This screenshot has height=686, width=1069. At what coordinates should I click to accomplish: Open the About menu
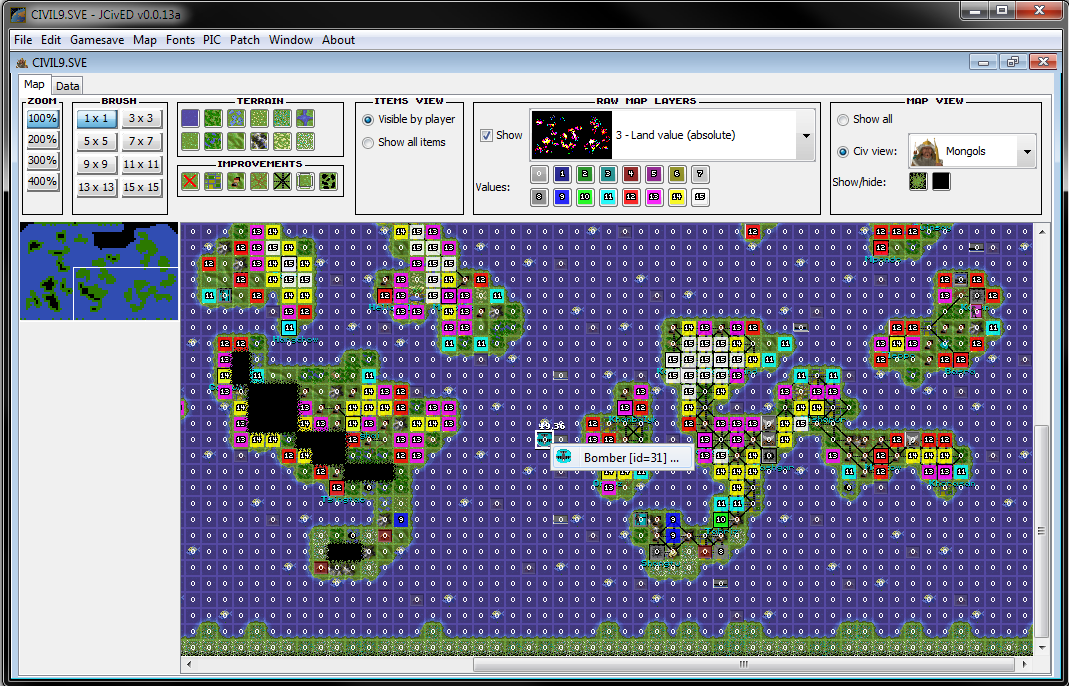[338, 40]
